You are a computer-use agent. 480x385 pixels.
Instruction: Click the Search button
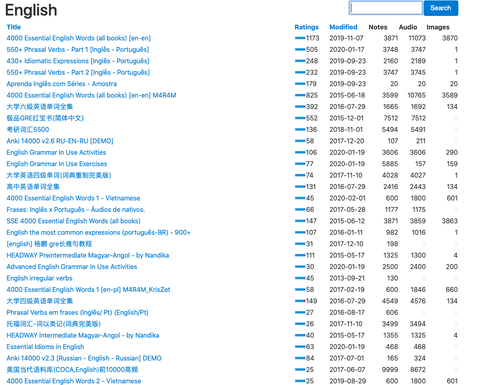point(441,8)
